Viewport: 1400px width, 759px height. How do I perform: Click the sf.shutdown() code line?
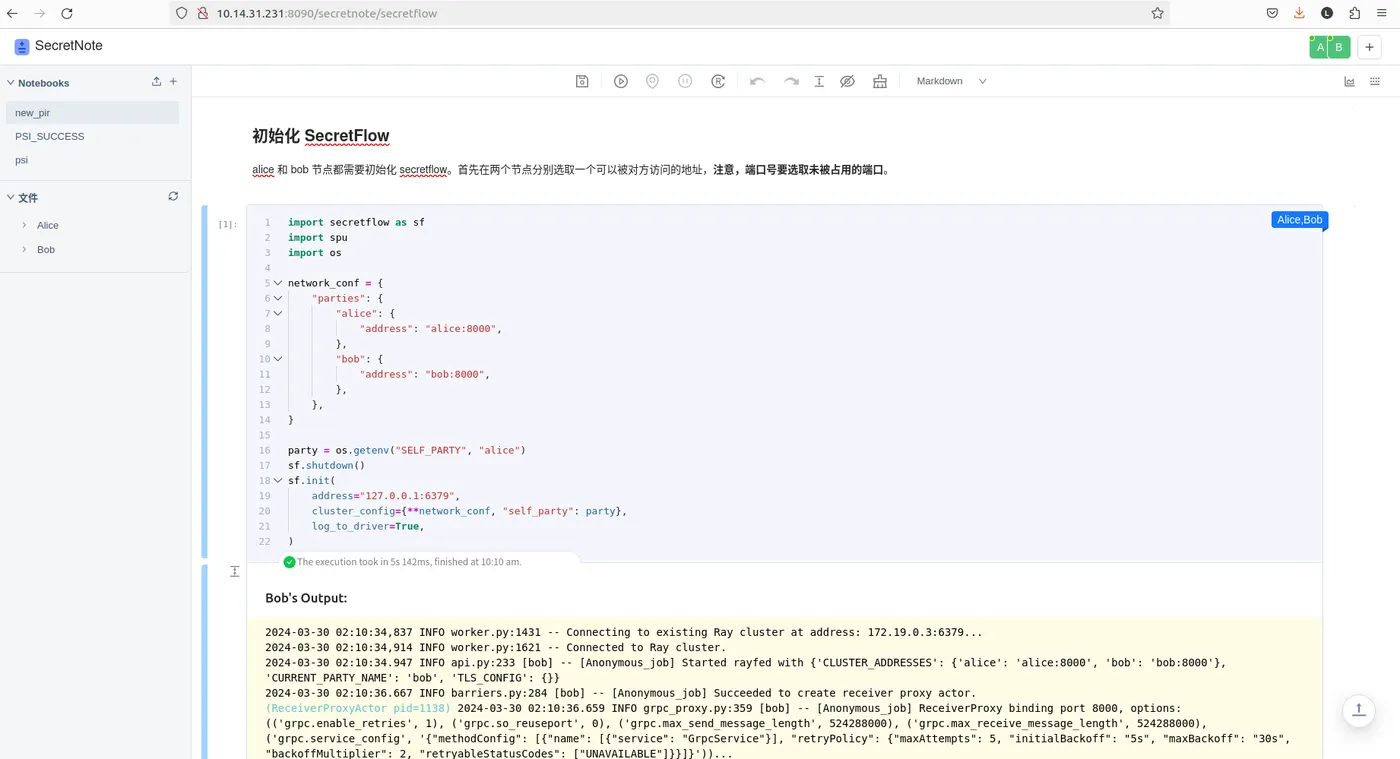[326, 465]
